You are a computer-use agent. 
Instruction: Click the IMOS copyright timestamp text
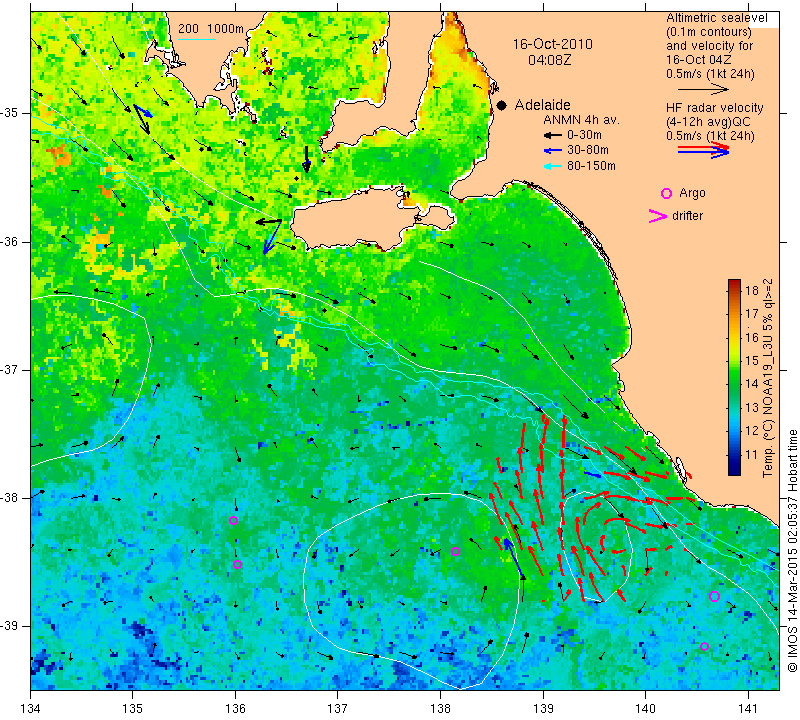click(x=791, y=551)
